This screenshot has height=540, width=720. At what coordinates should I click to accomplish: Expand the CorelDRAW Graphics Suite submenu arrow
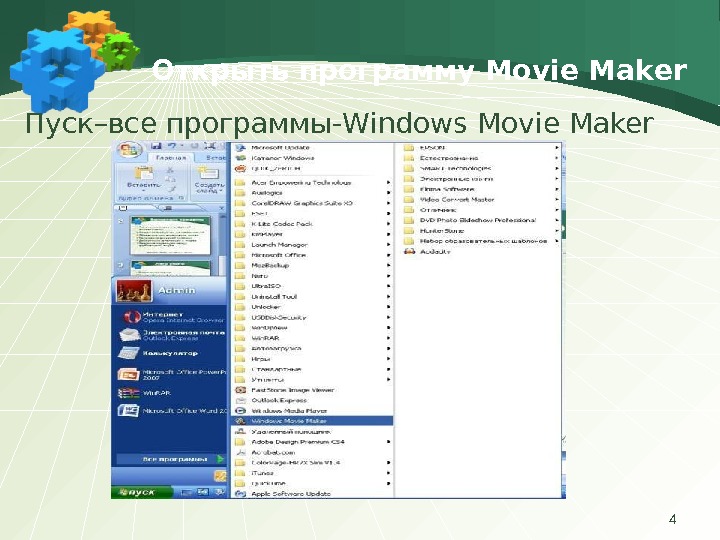click(x=388, y=203)
